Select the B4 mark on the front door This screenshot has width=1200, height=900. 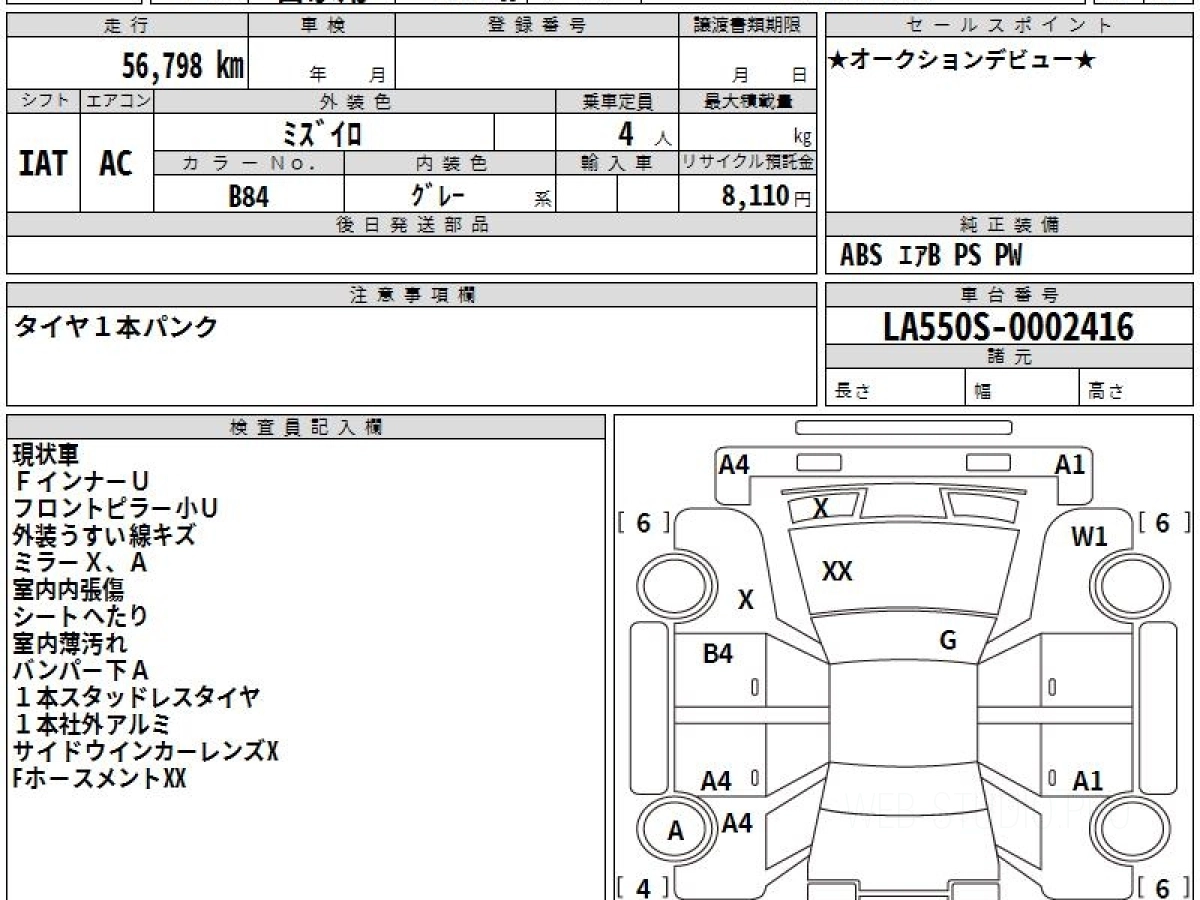tap(718, 654)
